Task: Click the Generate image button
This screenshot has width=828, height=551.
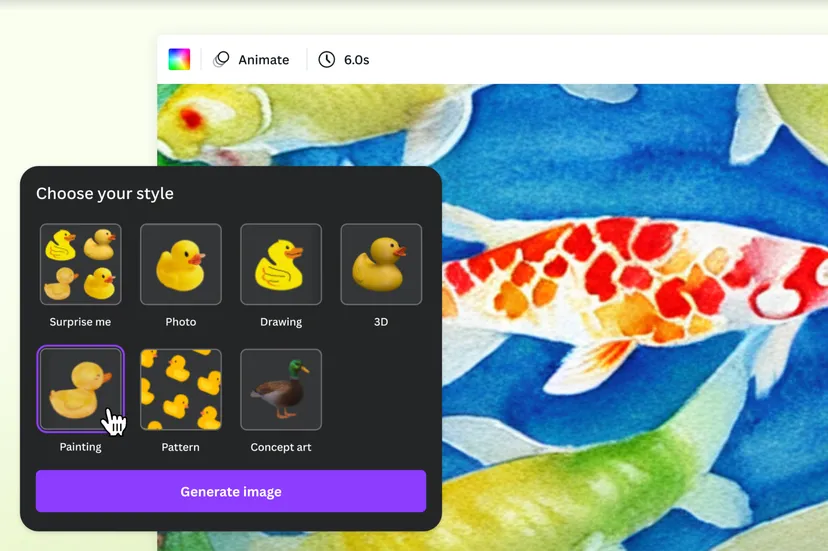Action: [x=231, y=491]
